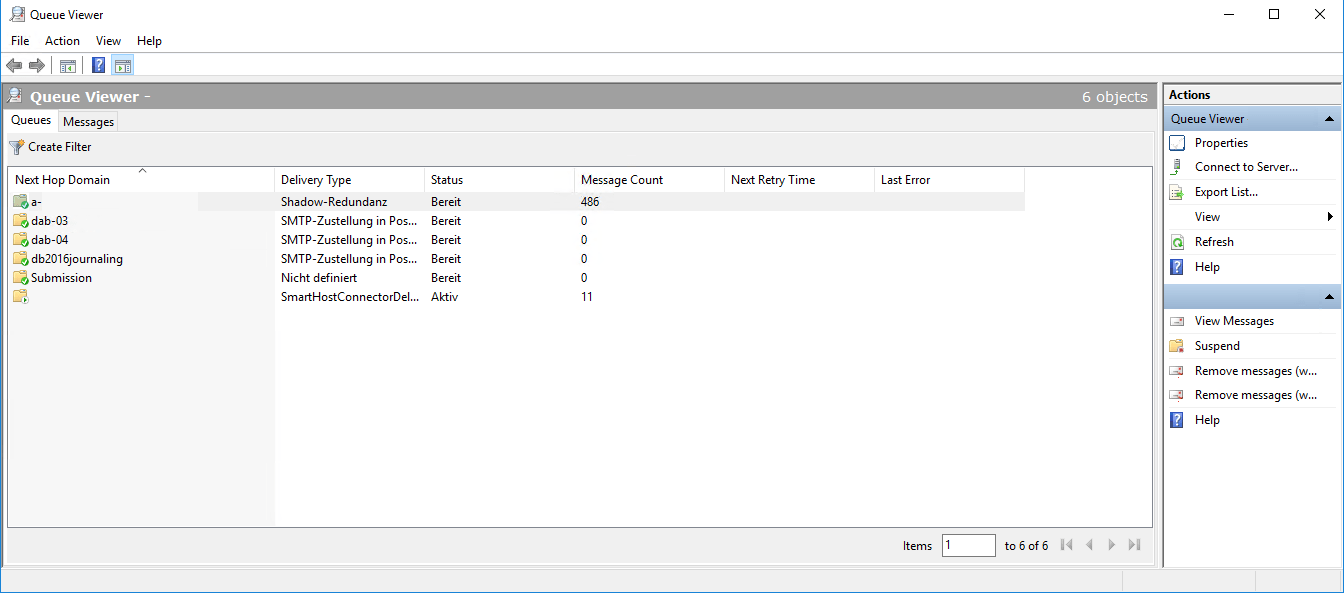Click the Show/Hide Console Tree toolbar icon
This screenshot has width=1344, height=593.
(68, 66)
